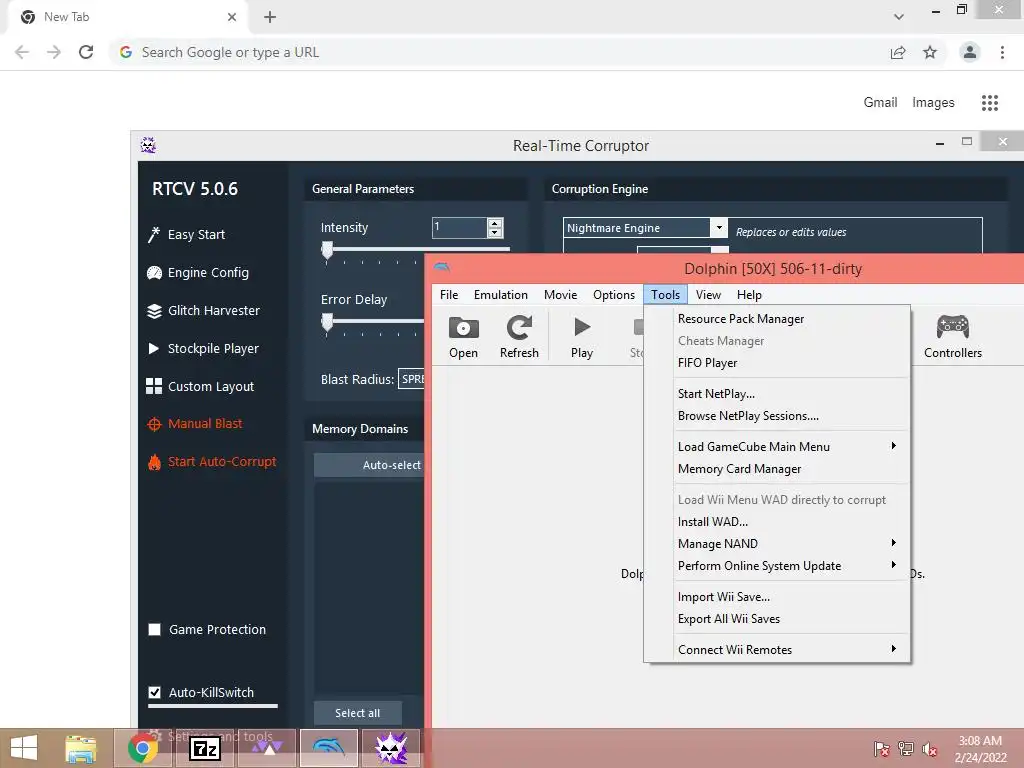Click the Intensity slider handle
This screenshot has height=768, width=1024.
click(327, 249)
